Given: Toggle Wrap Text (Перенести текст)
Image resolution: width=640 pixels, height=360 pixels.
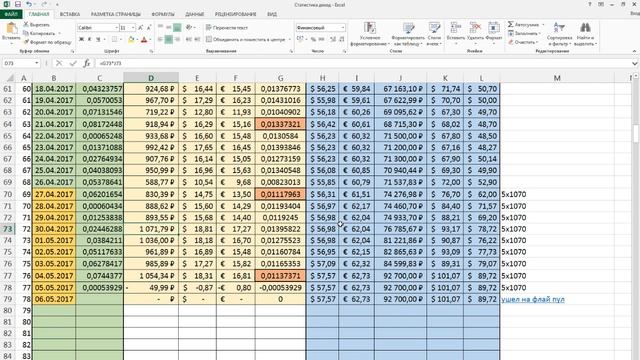Looking at the screenshot, I should [x=227, y=27].
